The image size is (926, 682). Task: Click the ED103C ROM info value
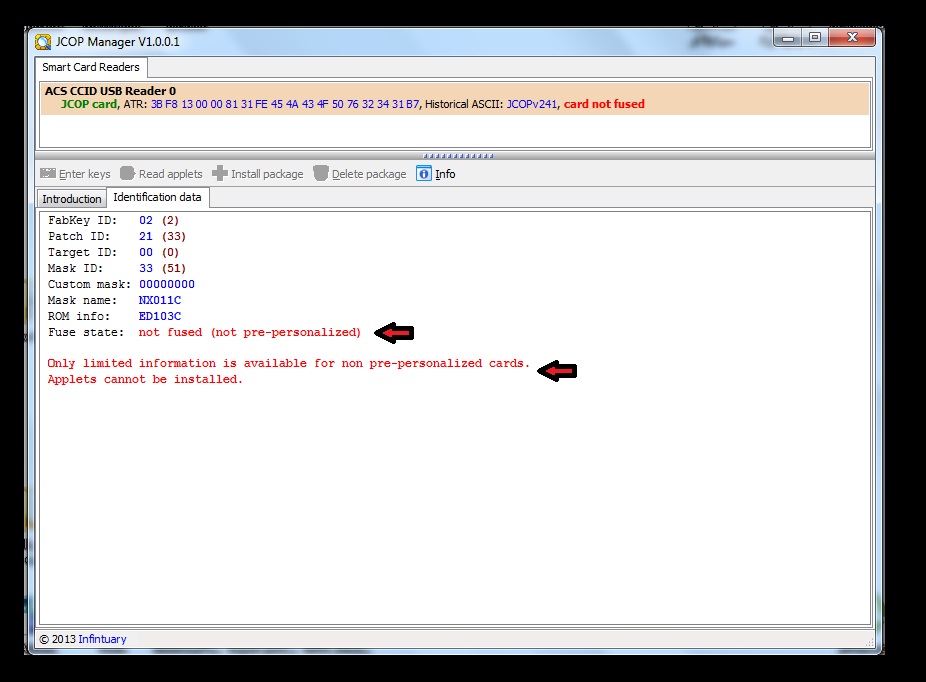[160, 317]
